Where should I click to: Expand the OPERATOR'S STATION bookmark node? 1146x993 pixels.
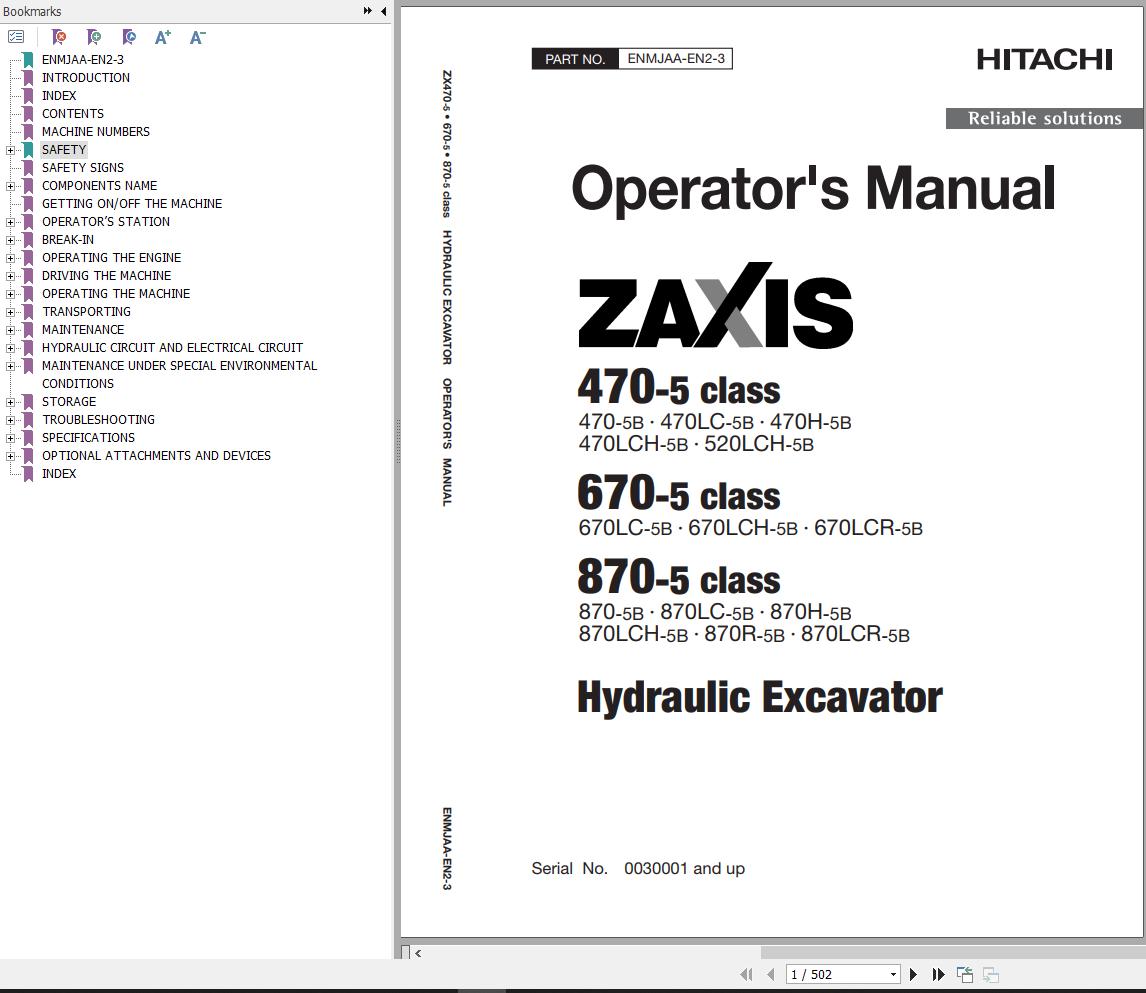tap(10, 222)
